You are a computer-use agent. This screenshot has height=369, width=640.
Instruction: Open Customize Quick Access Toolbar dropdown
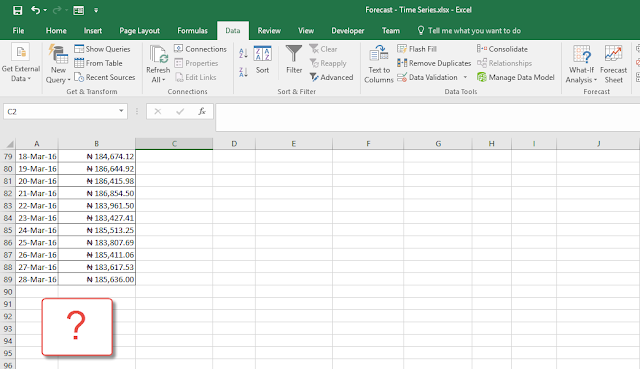tap(96, 10)
